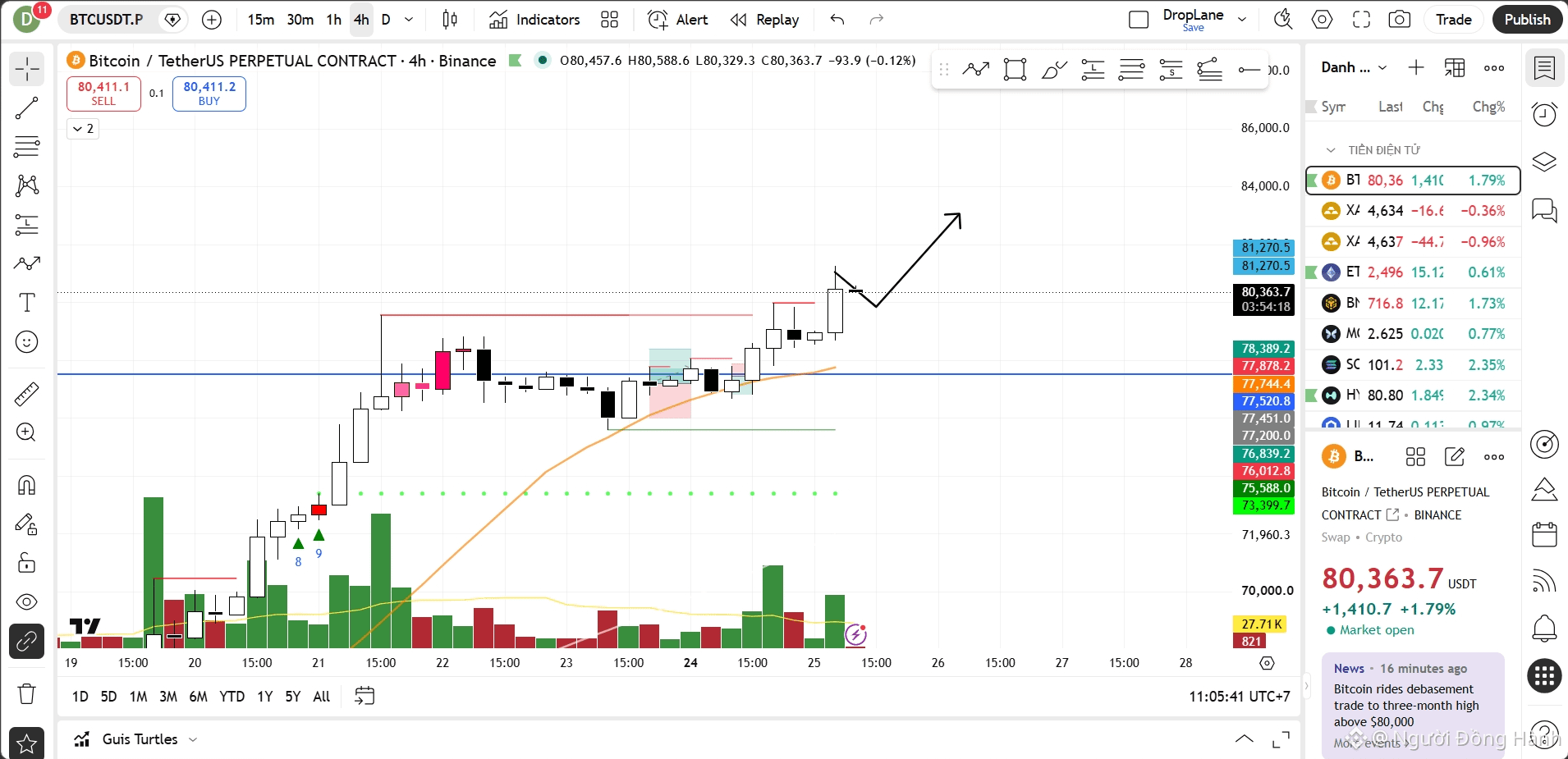This screenshot has width=1568, height=759.
Task: Open timezone 11:05:41 UTC+7 menu
Action: pyautogui.click(x=1240, y=697)
